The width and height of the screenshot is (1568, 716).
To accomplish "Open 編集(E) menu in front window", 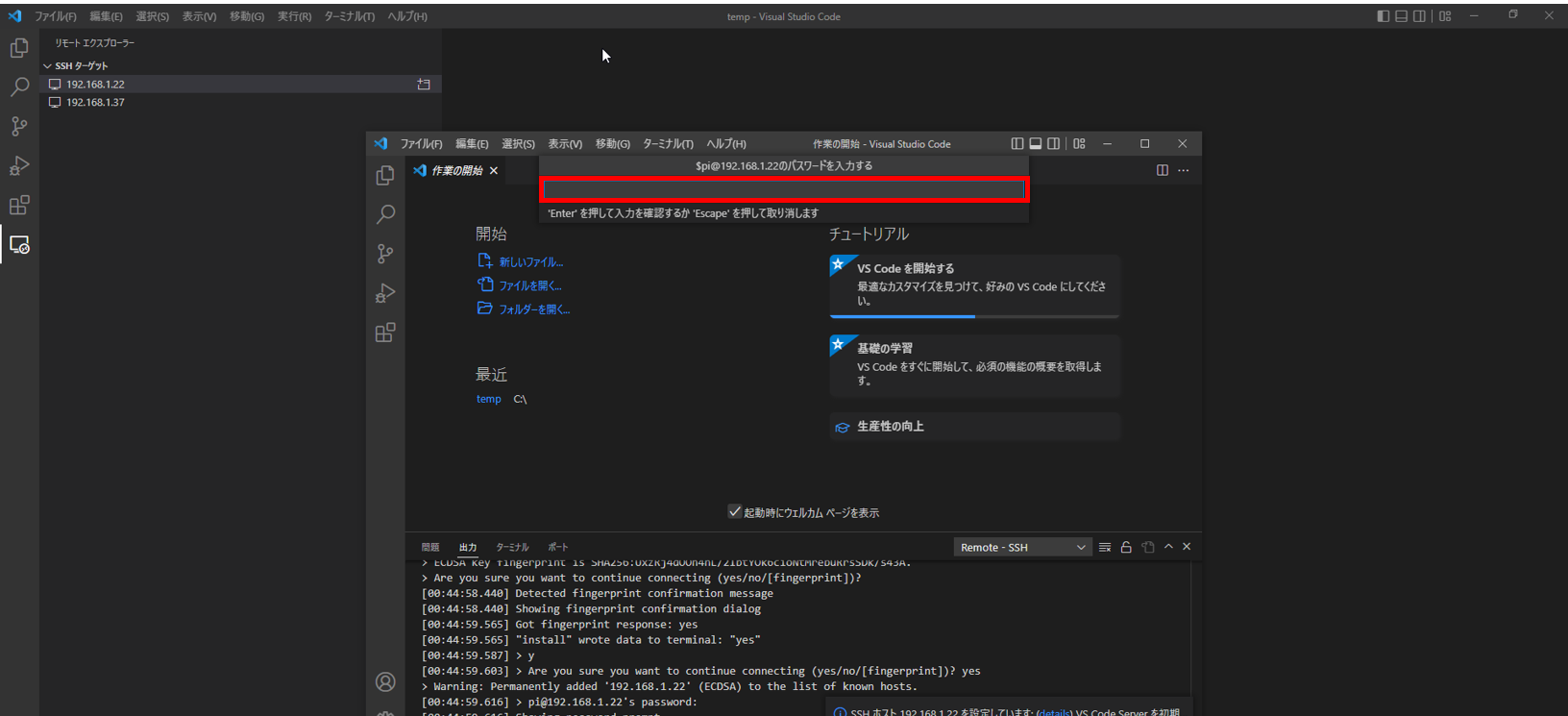I will (472, 144).
